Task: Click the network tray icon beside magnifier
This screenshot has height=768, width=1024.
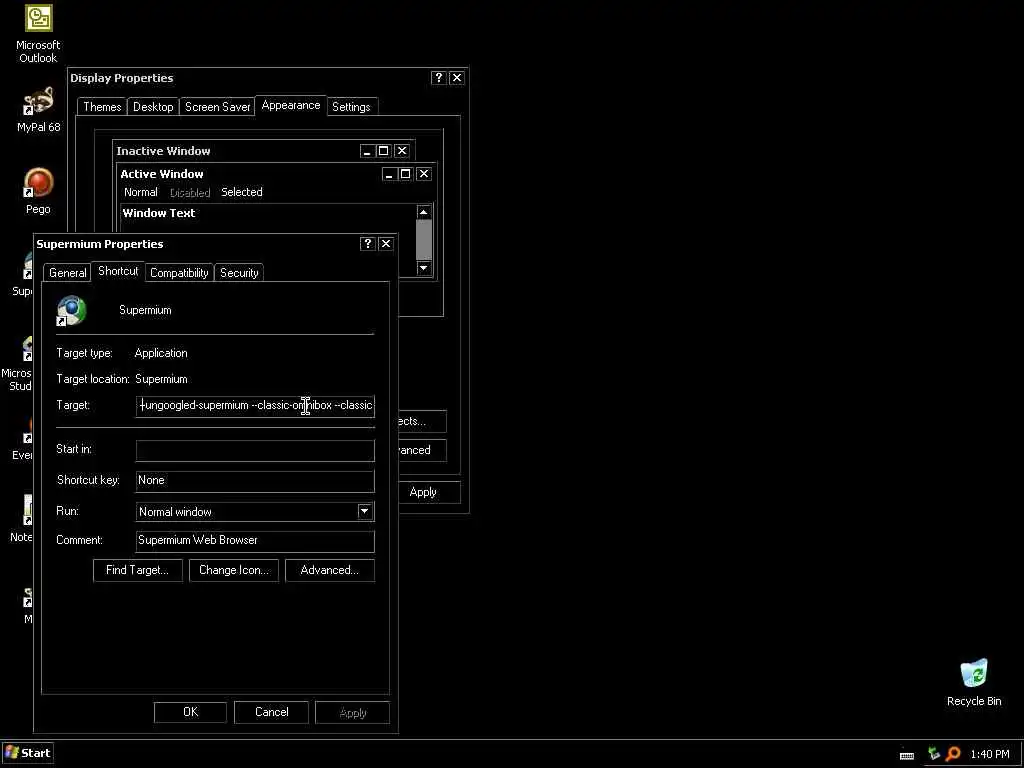Action: click(x=933, y=754)
